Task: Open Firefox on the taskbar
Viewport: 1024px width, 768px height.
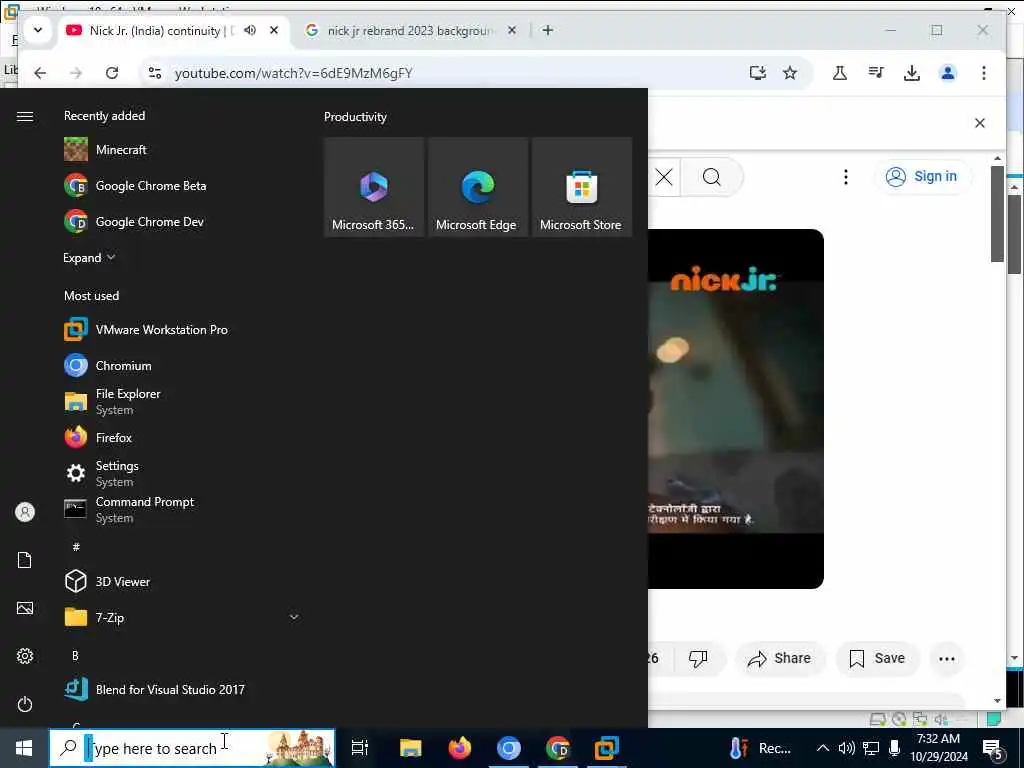Action: [x=460, y=748]
